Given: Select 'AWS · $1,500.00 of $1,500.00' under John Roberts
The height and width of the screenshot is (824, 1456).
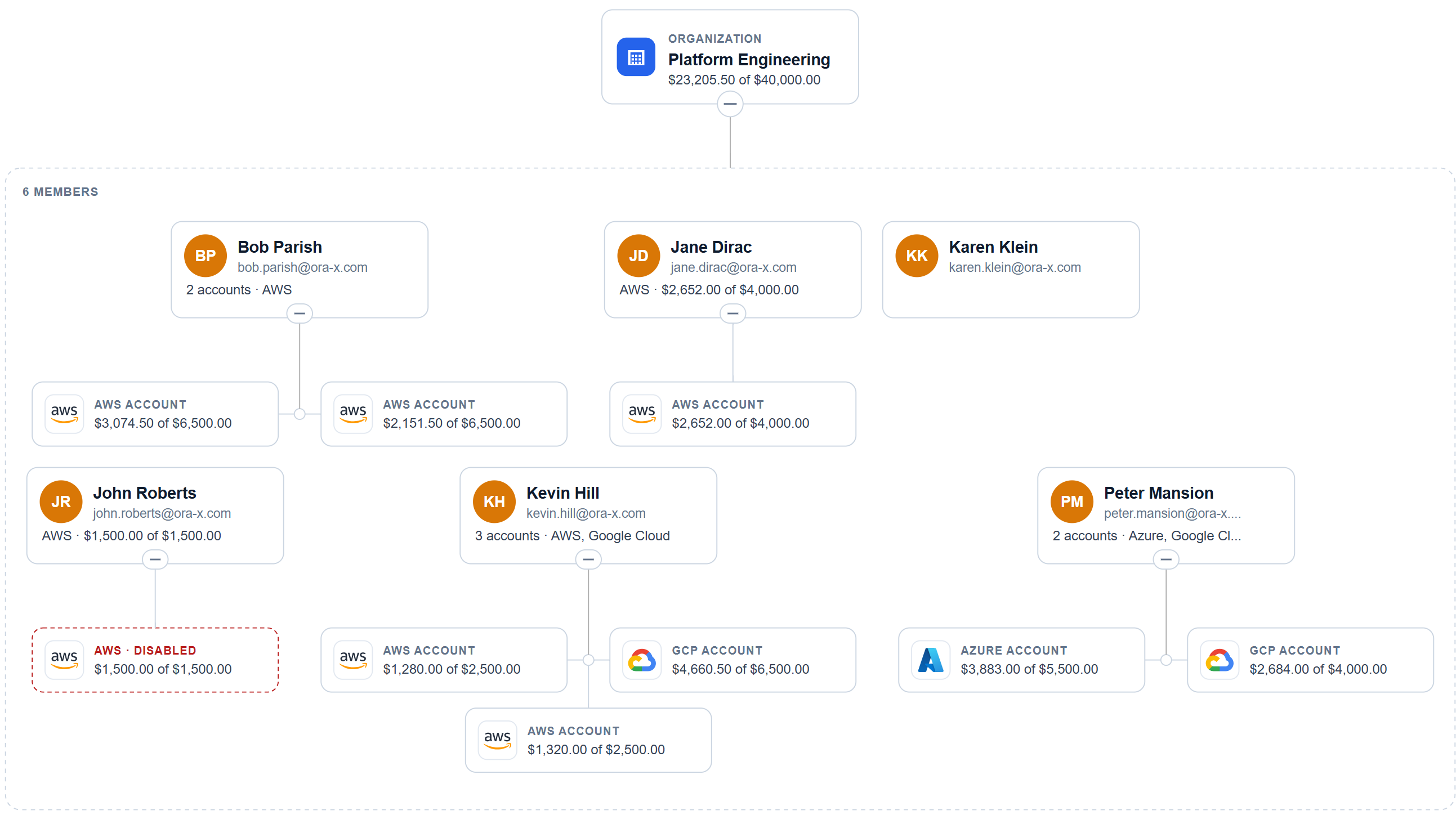Looking at the screenshot, I should coord(131,535).
